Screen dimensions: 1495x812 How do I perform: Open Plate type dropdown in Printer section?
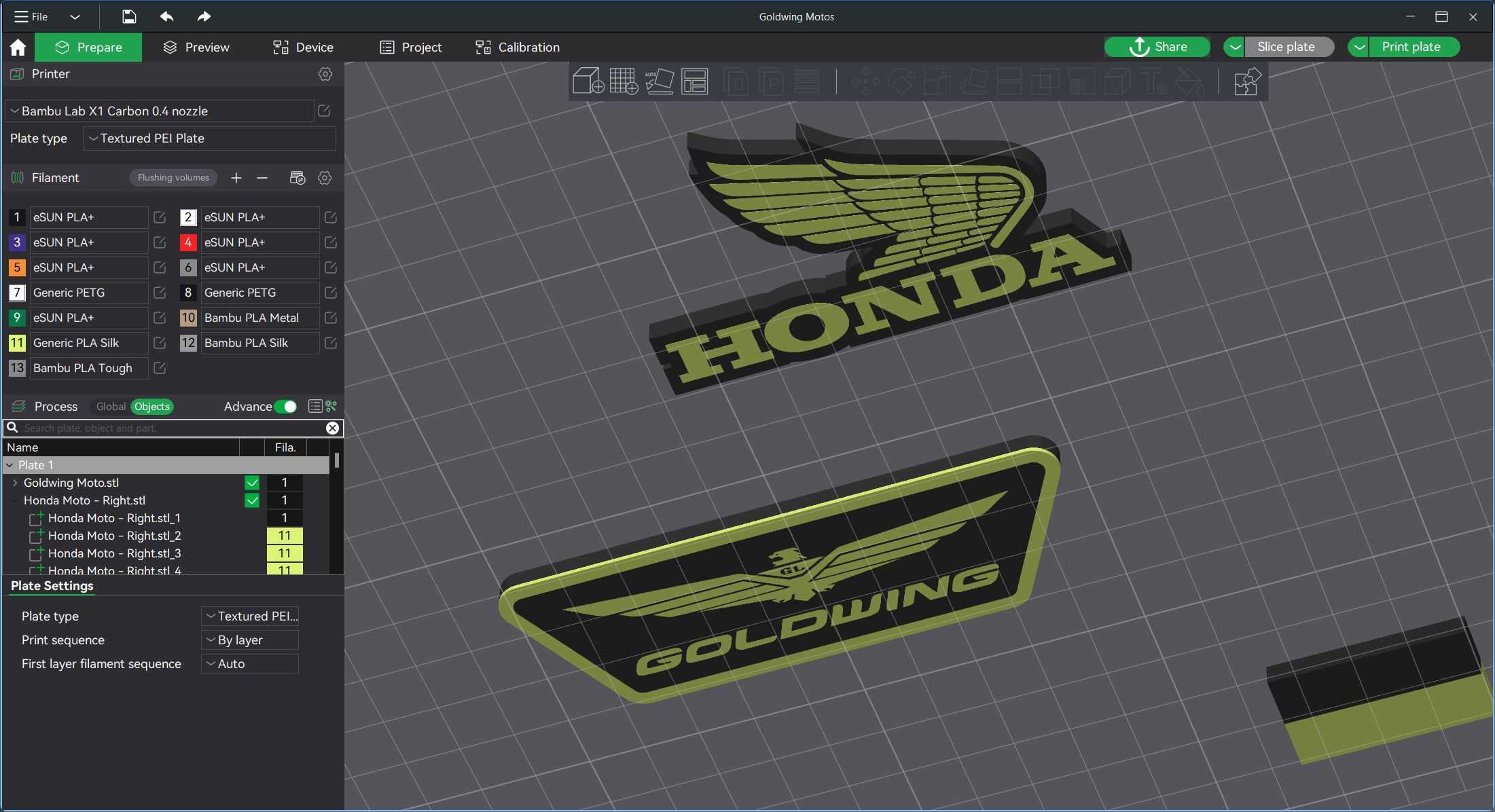209,139
